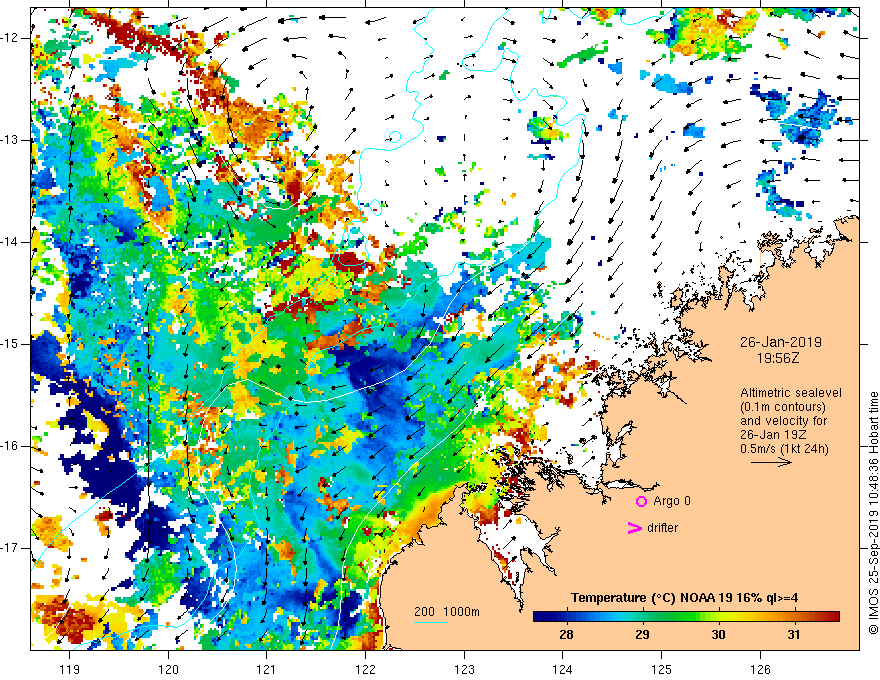Click the latitude label '-14'
The width and height of the screenshot is (880, 680).
click(x=10, y=242)
